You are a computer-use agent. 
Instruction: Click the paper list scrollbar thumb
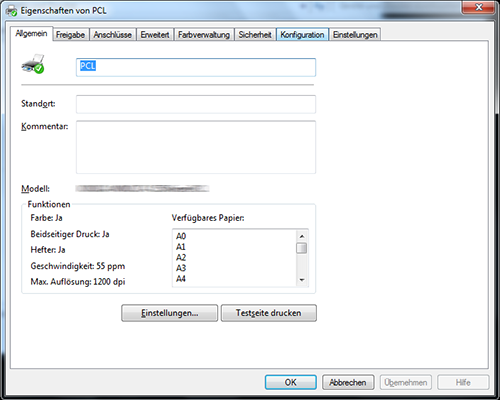pyautogui.click(x=302, y=248)
